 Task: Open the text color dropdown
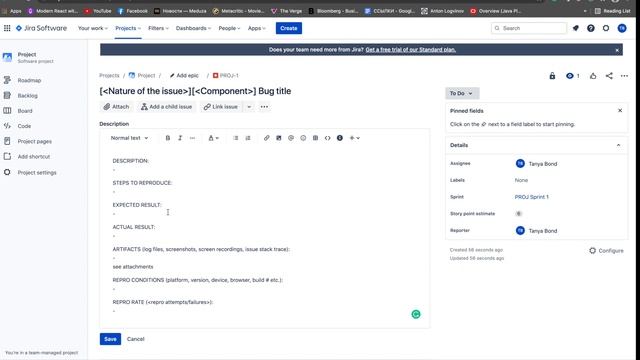(x=213, y=138)
